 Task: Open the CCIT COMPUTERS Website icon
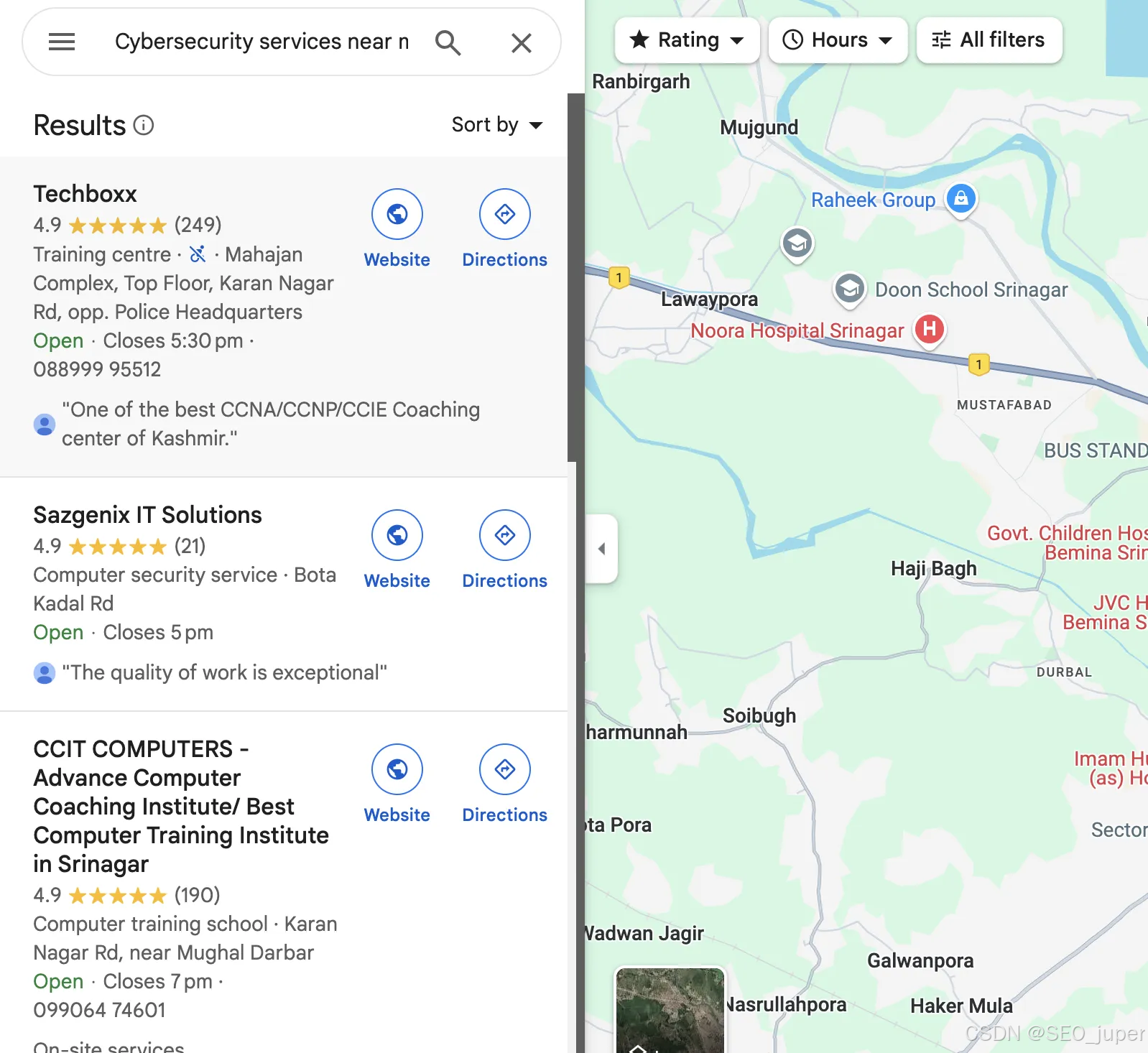pos(397,769)
